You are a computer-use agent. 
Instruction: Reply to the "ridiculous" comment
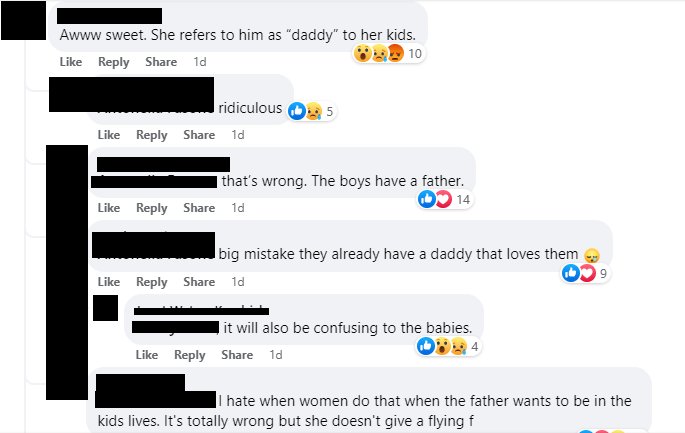pyautogui.click(x=152, y=135)
